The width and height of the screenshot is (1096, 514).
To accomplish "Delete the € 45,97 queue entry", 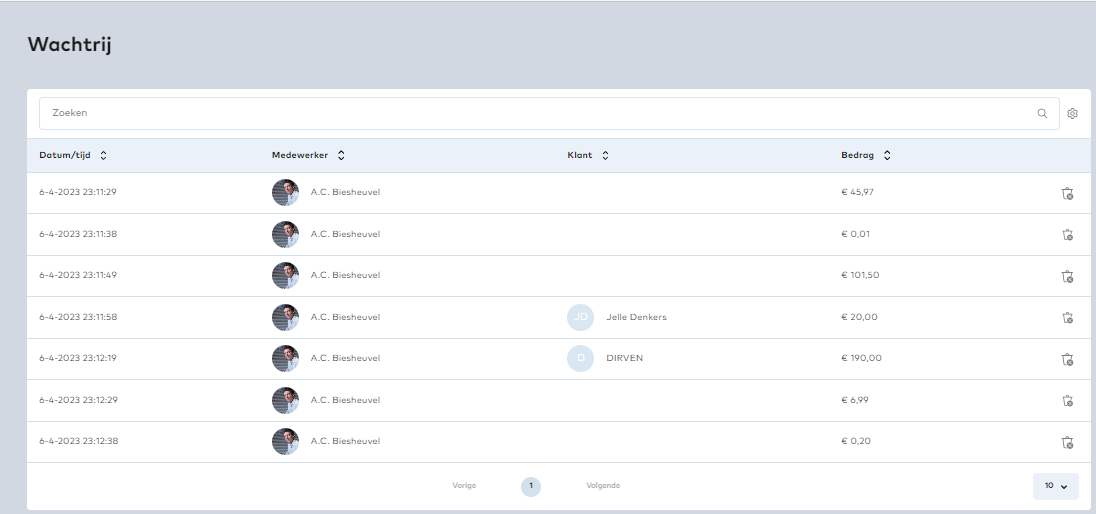I will click(1067, 193).
